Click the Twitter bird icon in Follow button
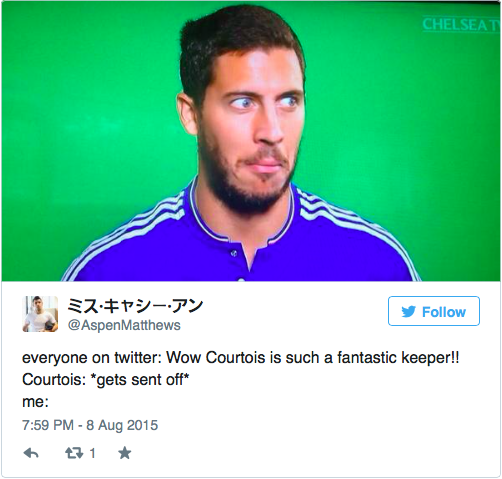The height and width of the screenshot is (479, 502). pyautogui.click(x=409, y=312)
